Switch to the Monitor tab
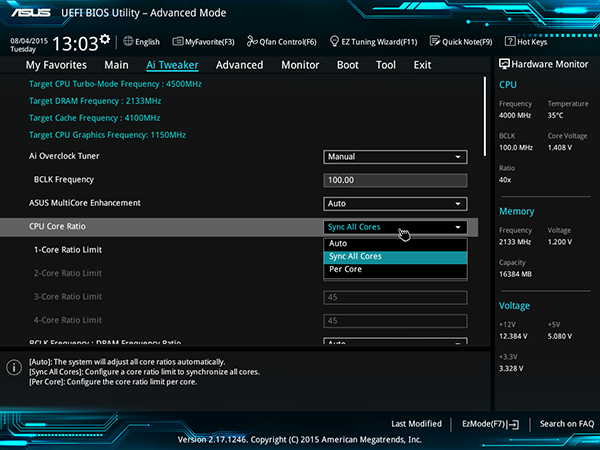This screenshot has width=600, height=450. (x=300, y=65)
